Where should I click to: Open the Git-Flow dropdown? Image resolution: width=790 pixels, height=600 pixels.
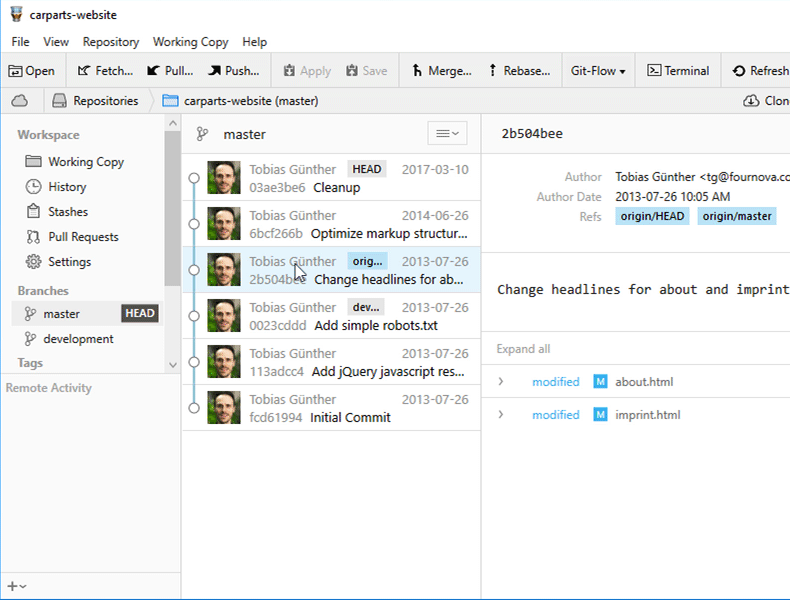(x=598, y=71)
